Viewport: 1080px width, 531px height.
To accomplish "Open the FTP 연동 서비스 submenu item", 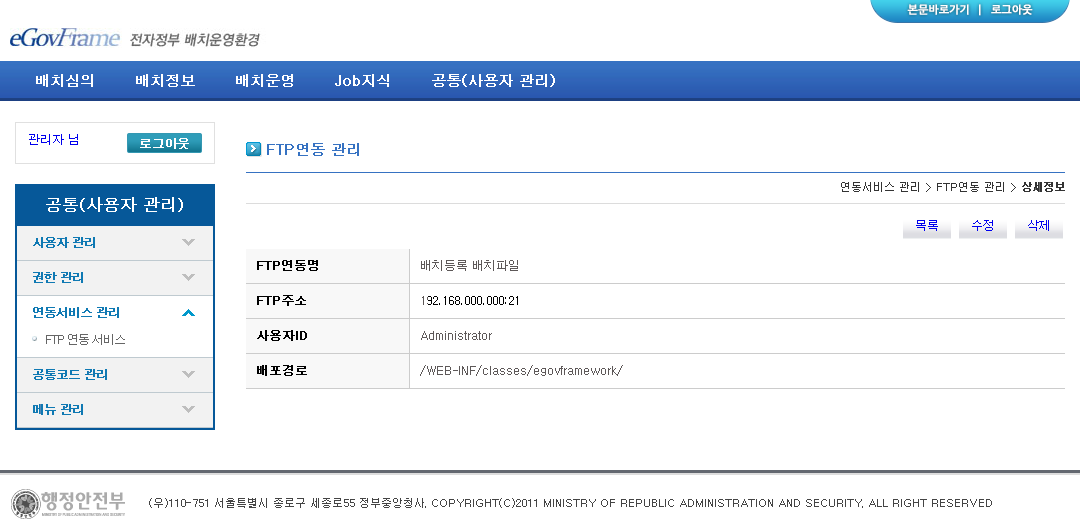I will click(x=85, y=340).
